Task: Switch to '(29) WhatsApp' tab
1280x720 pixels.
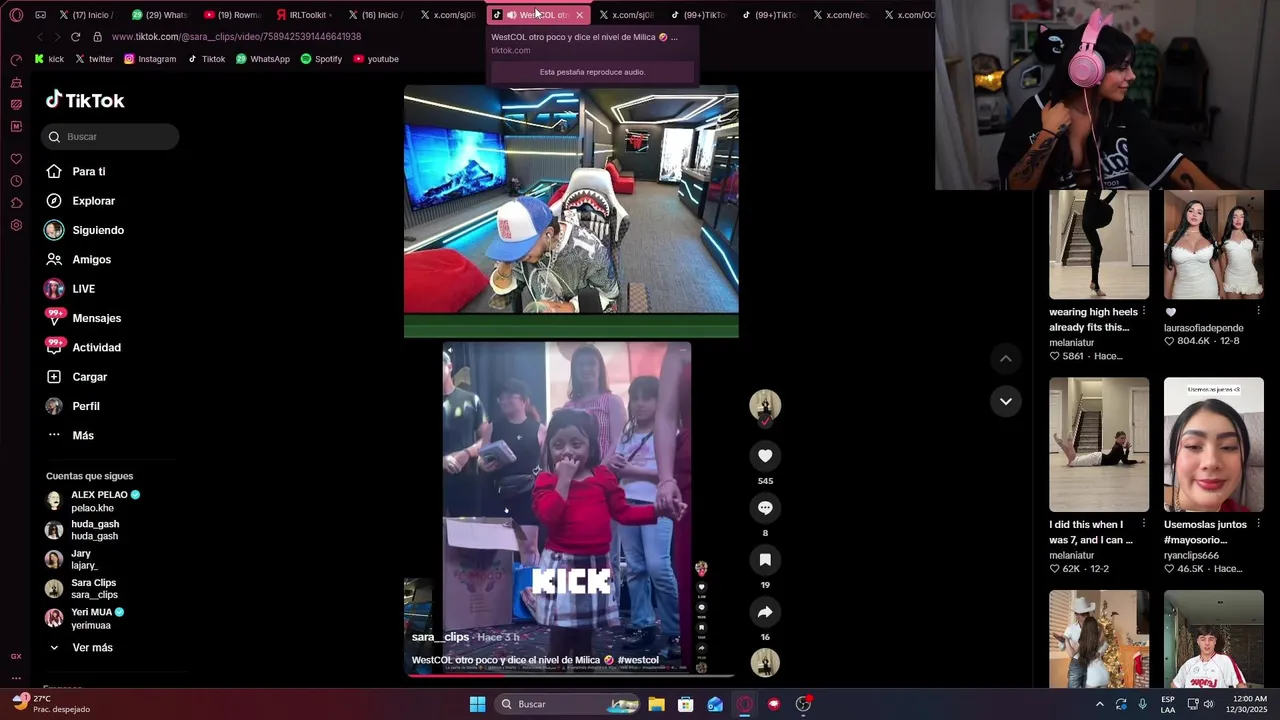Action: (160, 15)
